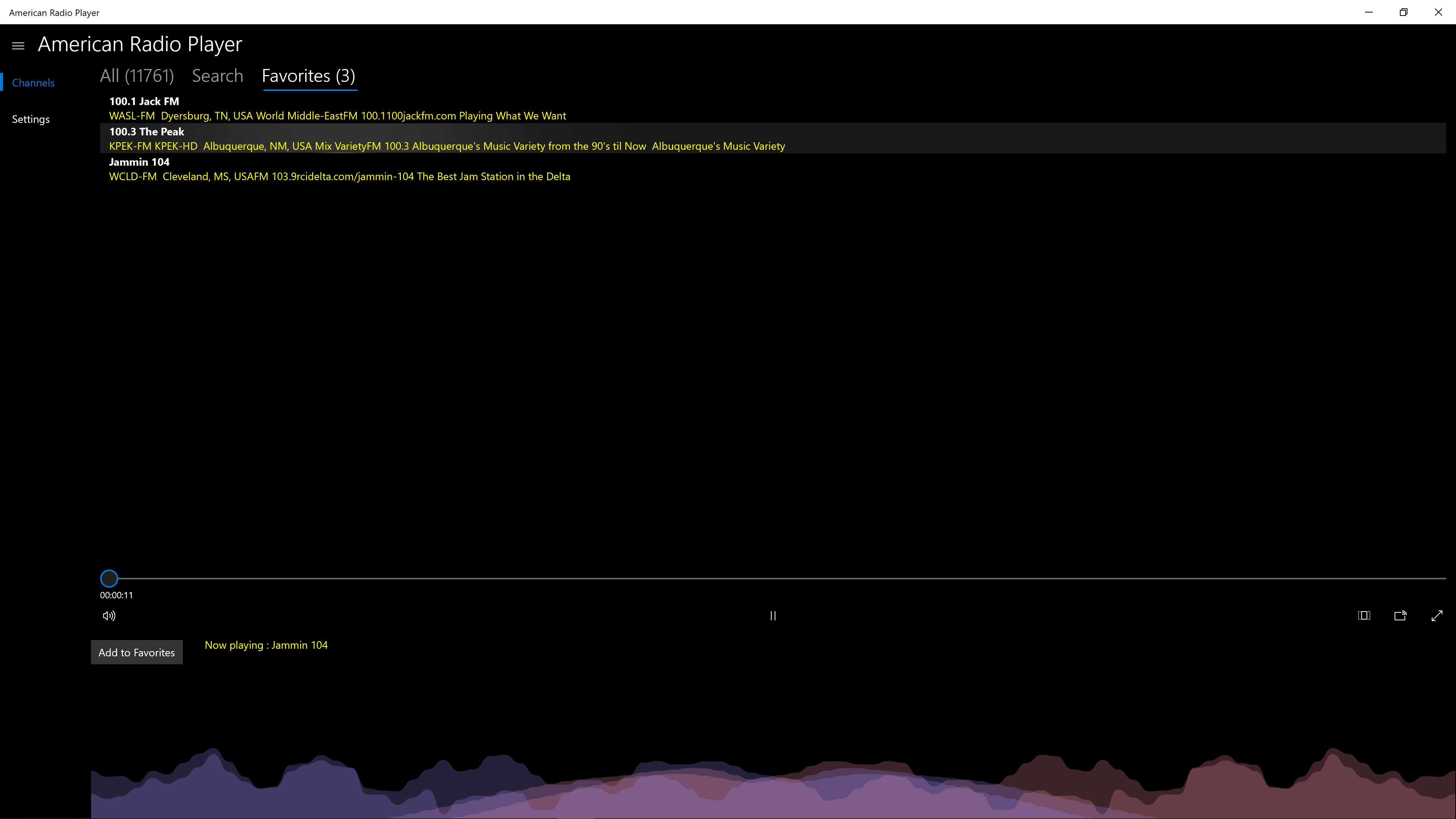
Task: Go to Channels in the sidebar
Action: (x=33, y=83)
